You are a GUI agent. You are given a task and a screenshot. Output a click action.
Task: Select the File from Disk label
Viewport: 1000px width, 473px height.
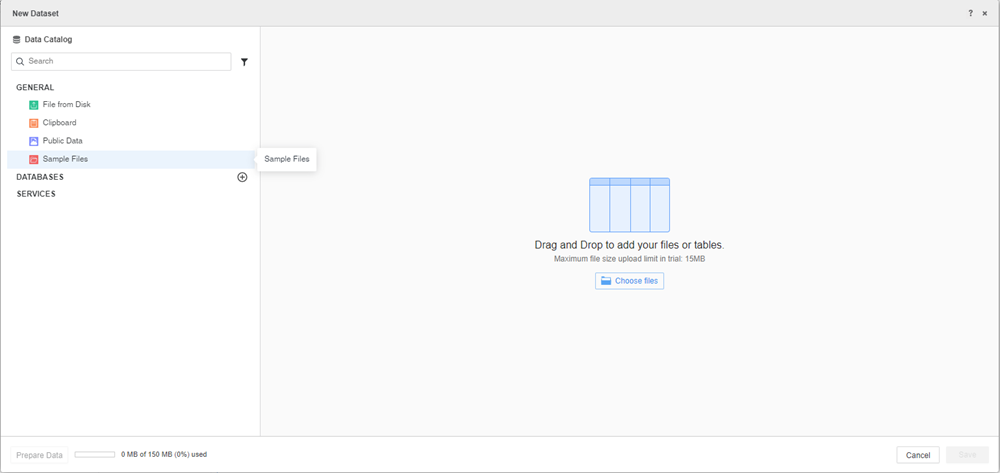pyautogui.click(x=67, y=105)
